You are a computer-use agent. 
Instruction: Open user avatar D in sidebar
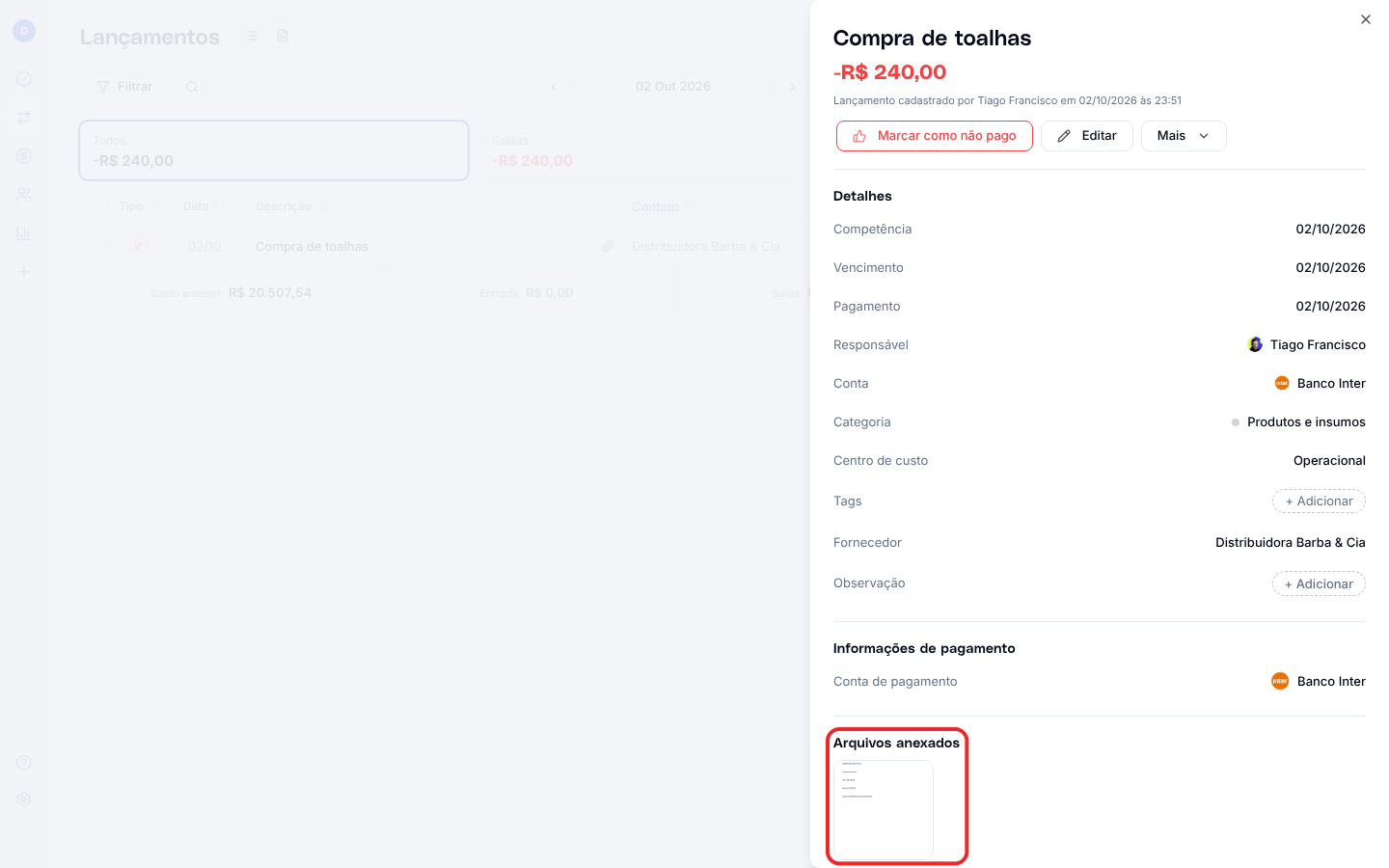[x=24, y=31]
